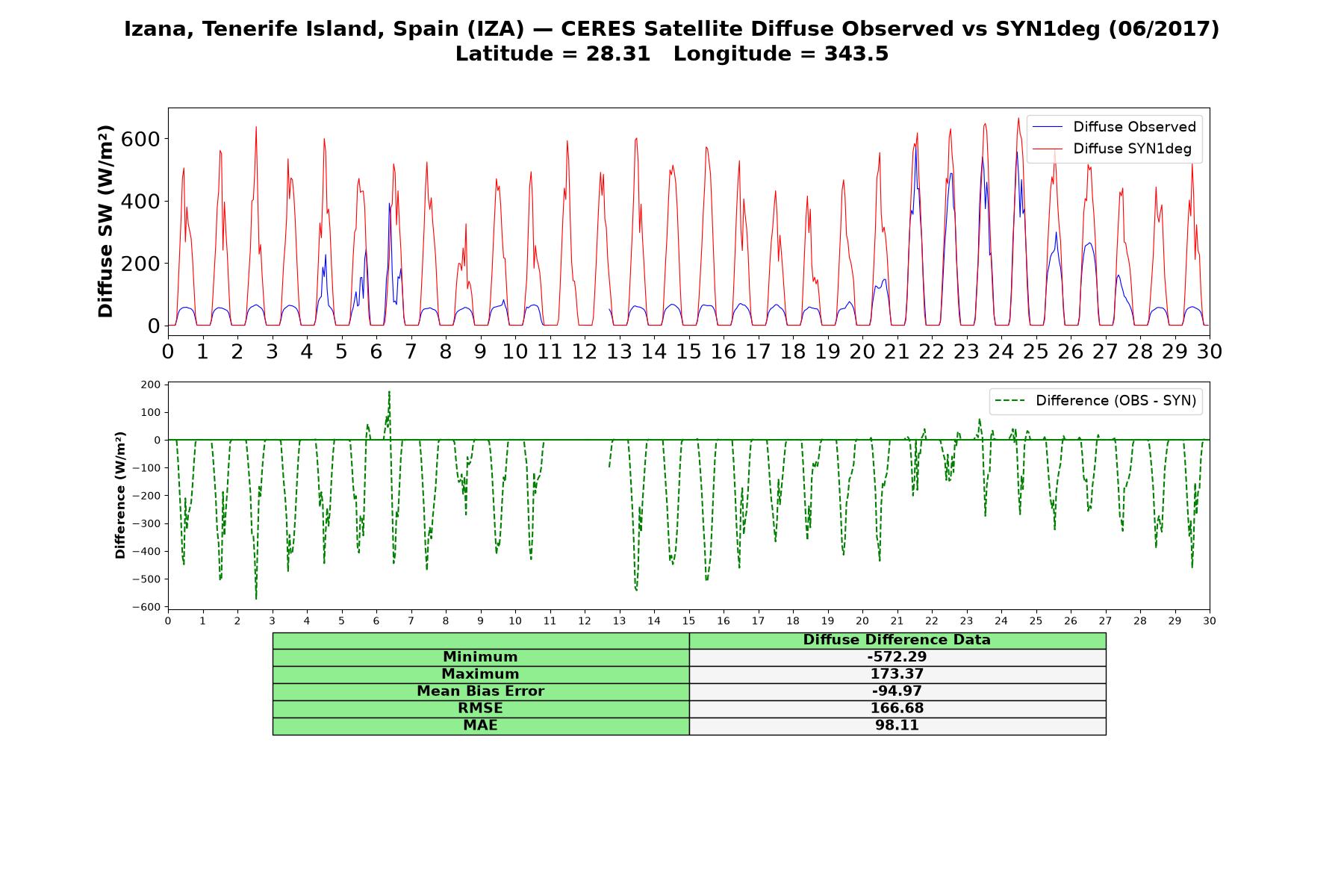Click the green dashed legend line sample
Image resolution: width=1344 pixels, height=896 pixels.
1011,401
